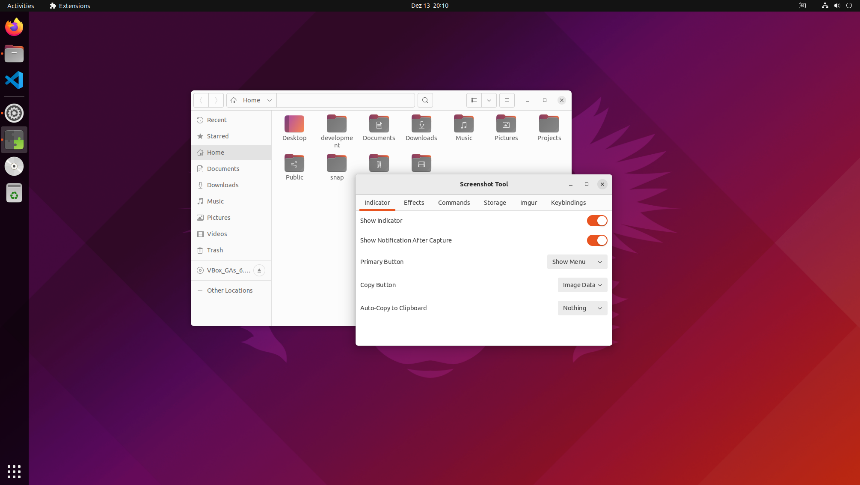
Task: Open the Desktop folder
Action: [294, 128]
